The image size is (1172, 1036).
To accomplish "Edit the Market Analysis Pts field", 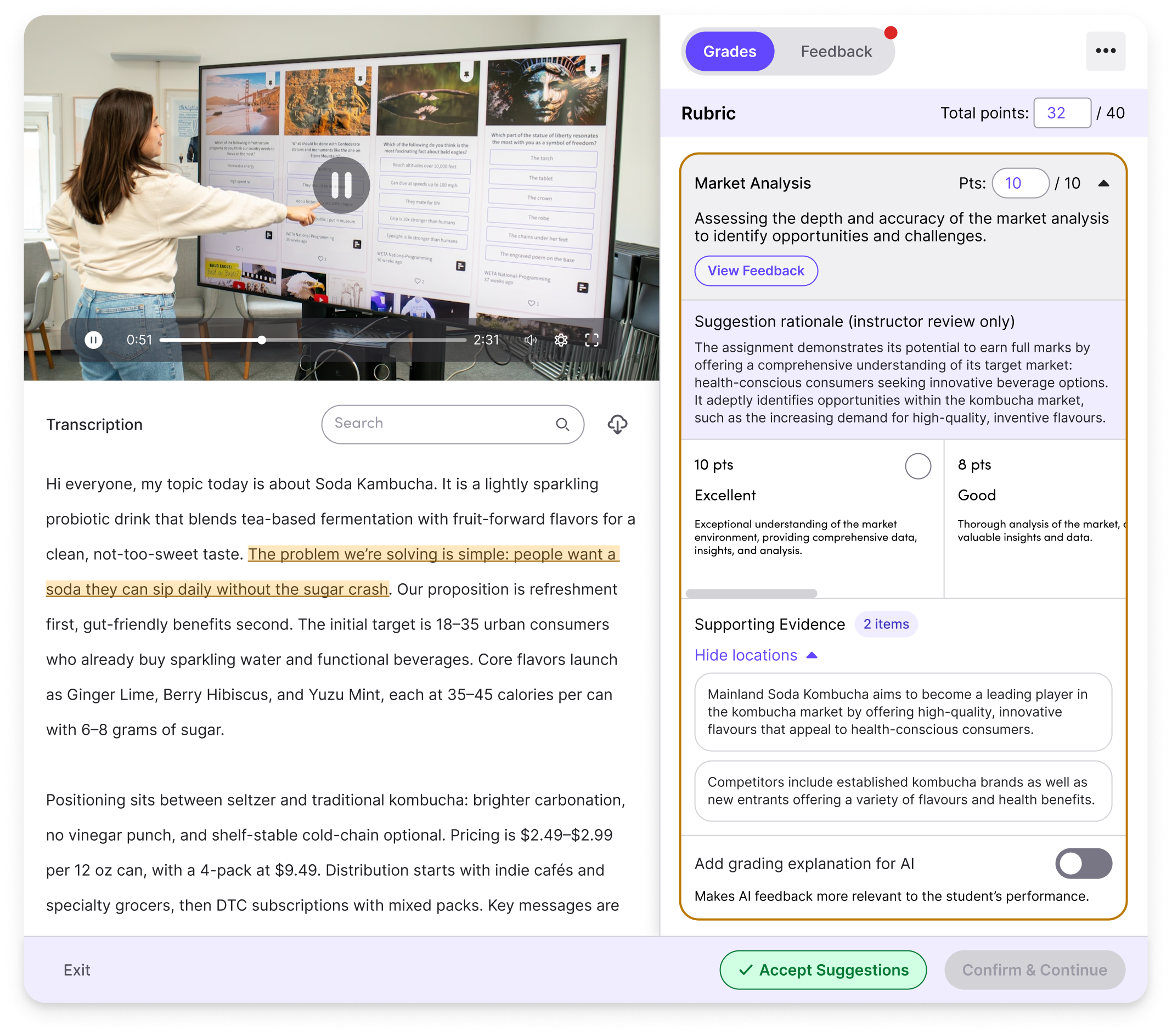I will tap(1020, 183).
